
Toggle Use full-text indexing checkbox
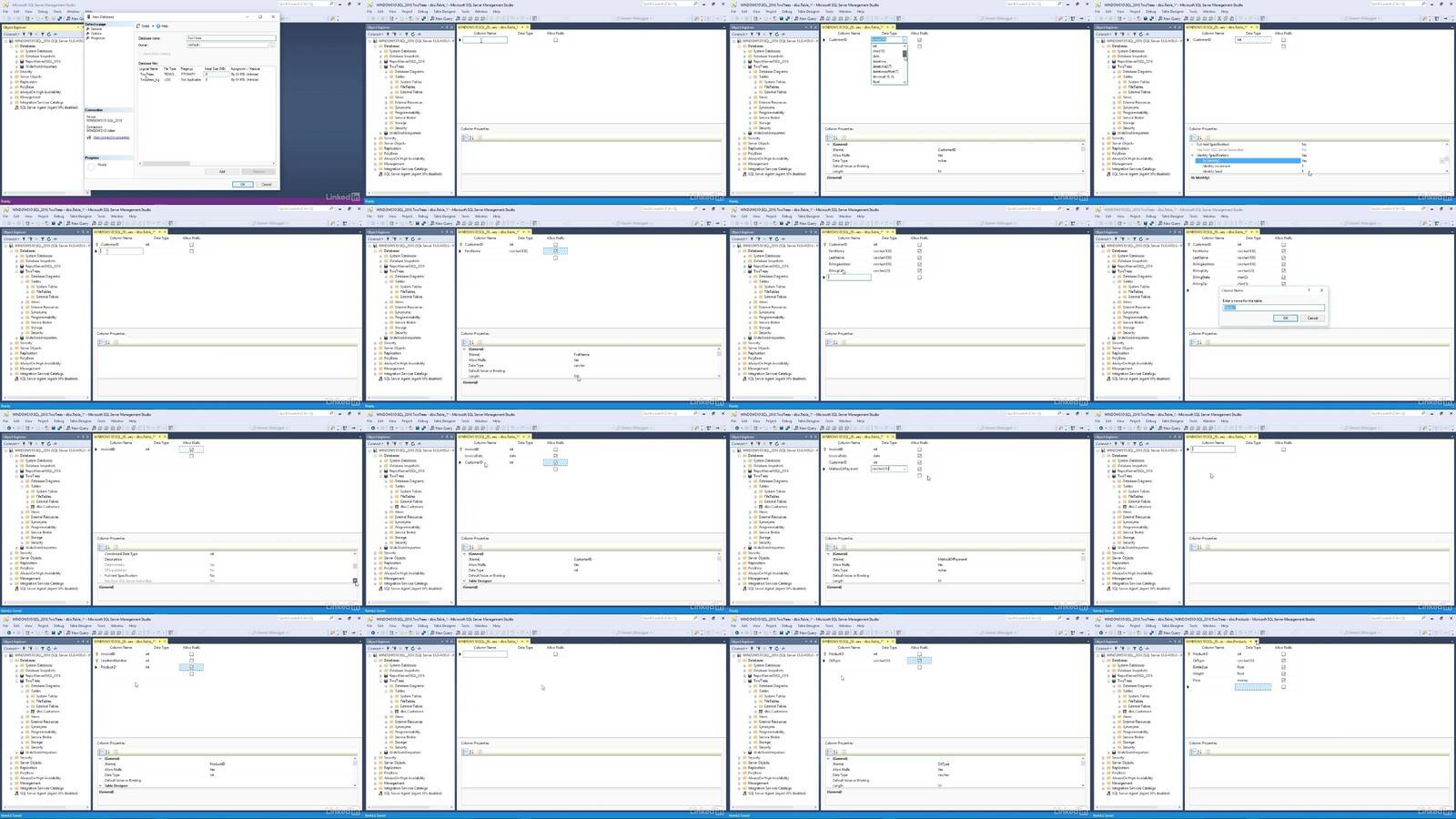(140, 54)
